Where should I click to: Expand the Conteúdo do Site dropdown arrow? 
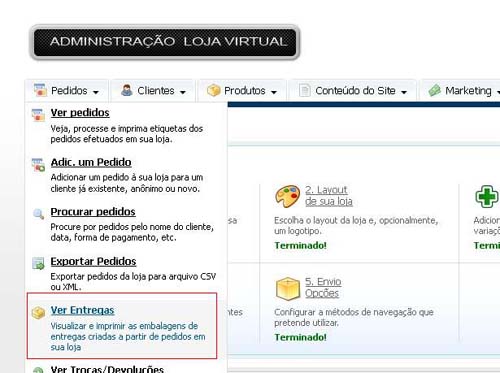click(404, 92)
